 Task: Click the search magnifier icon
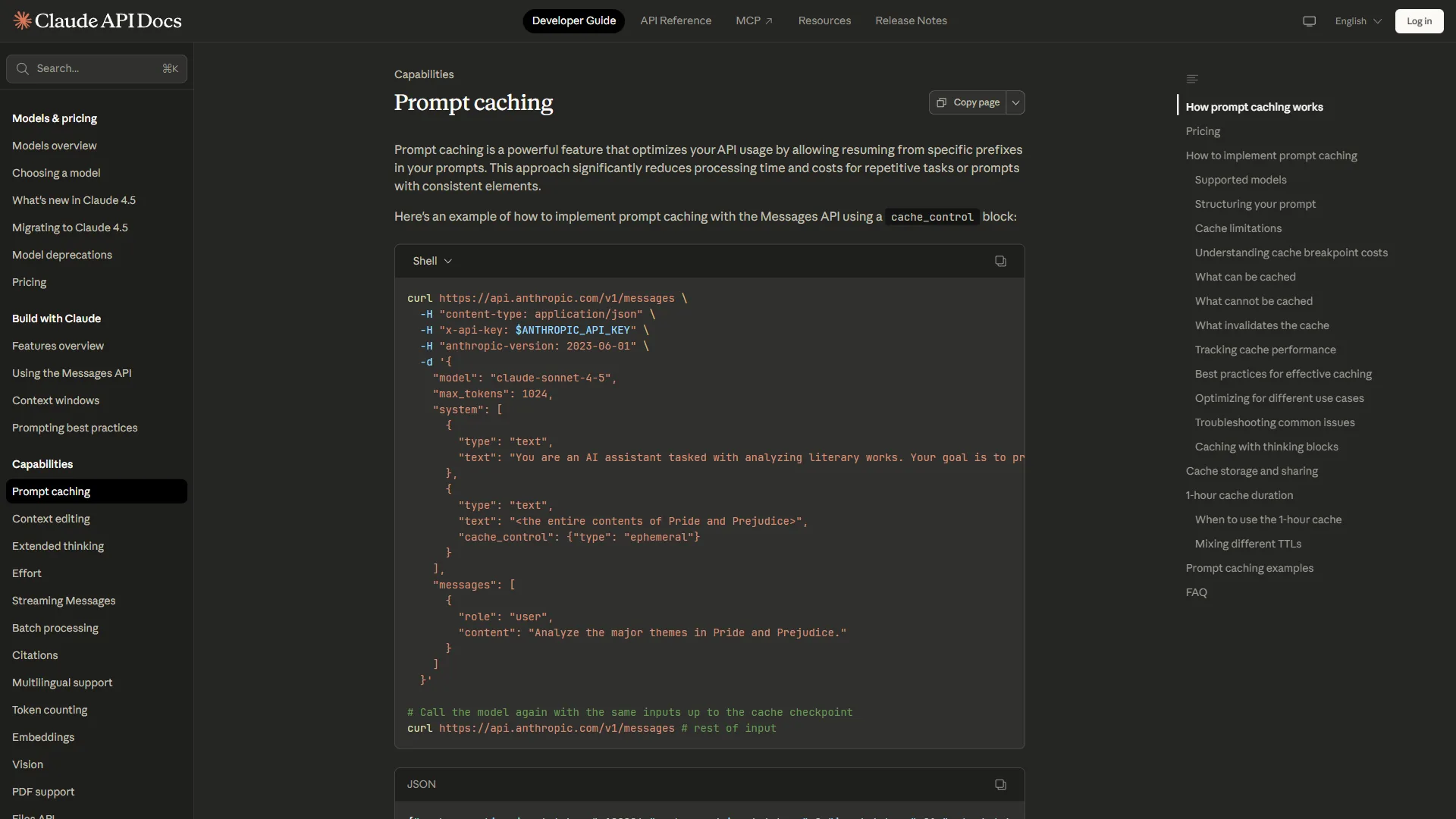point(23,69)
